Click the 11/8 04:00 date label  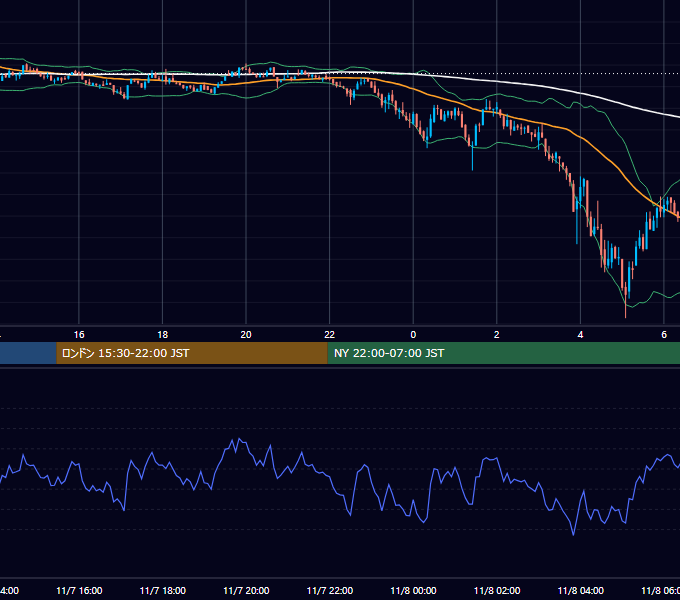coord(581,590)
